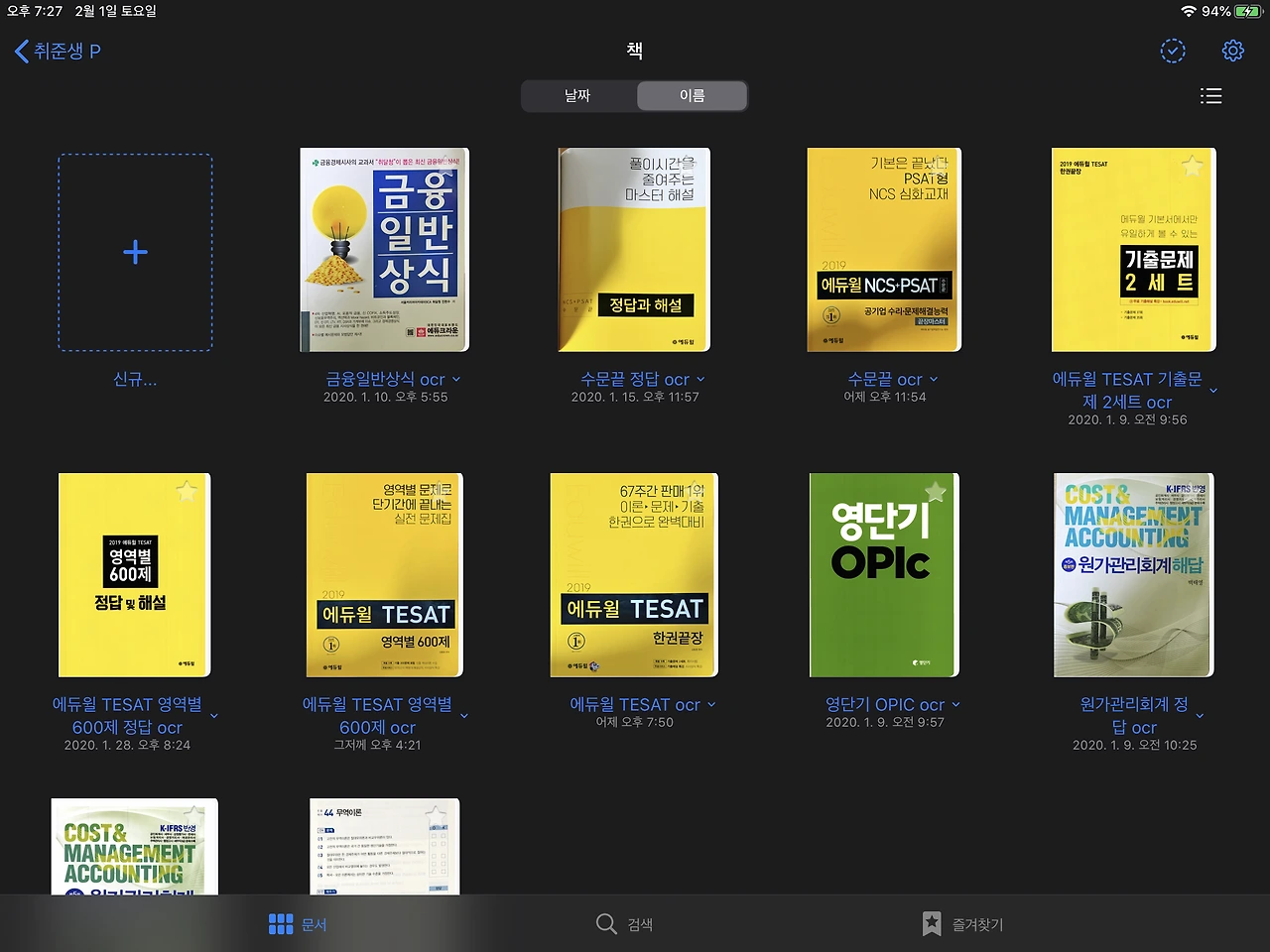
Task: Tap the battery icon in the status bar
Action: (1248, 11)
